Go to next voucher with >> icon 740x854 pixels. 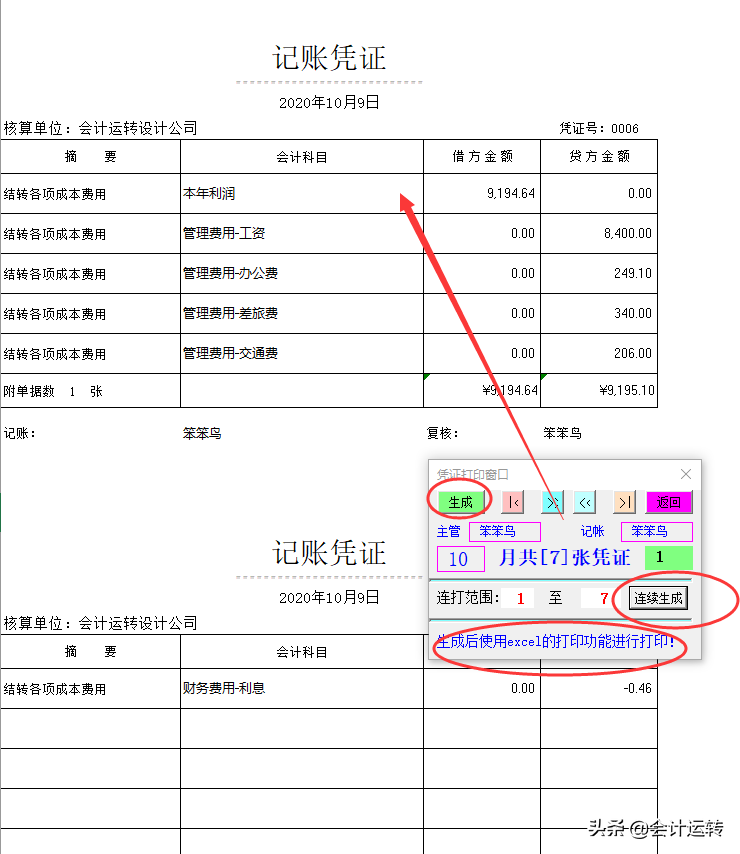point(552,502)
